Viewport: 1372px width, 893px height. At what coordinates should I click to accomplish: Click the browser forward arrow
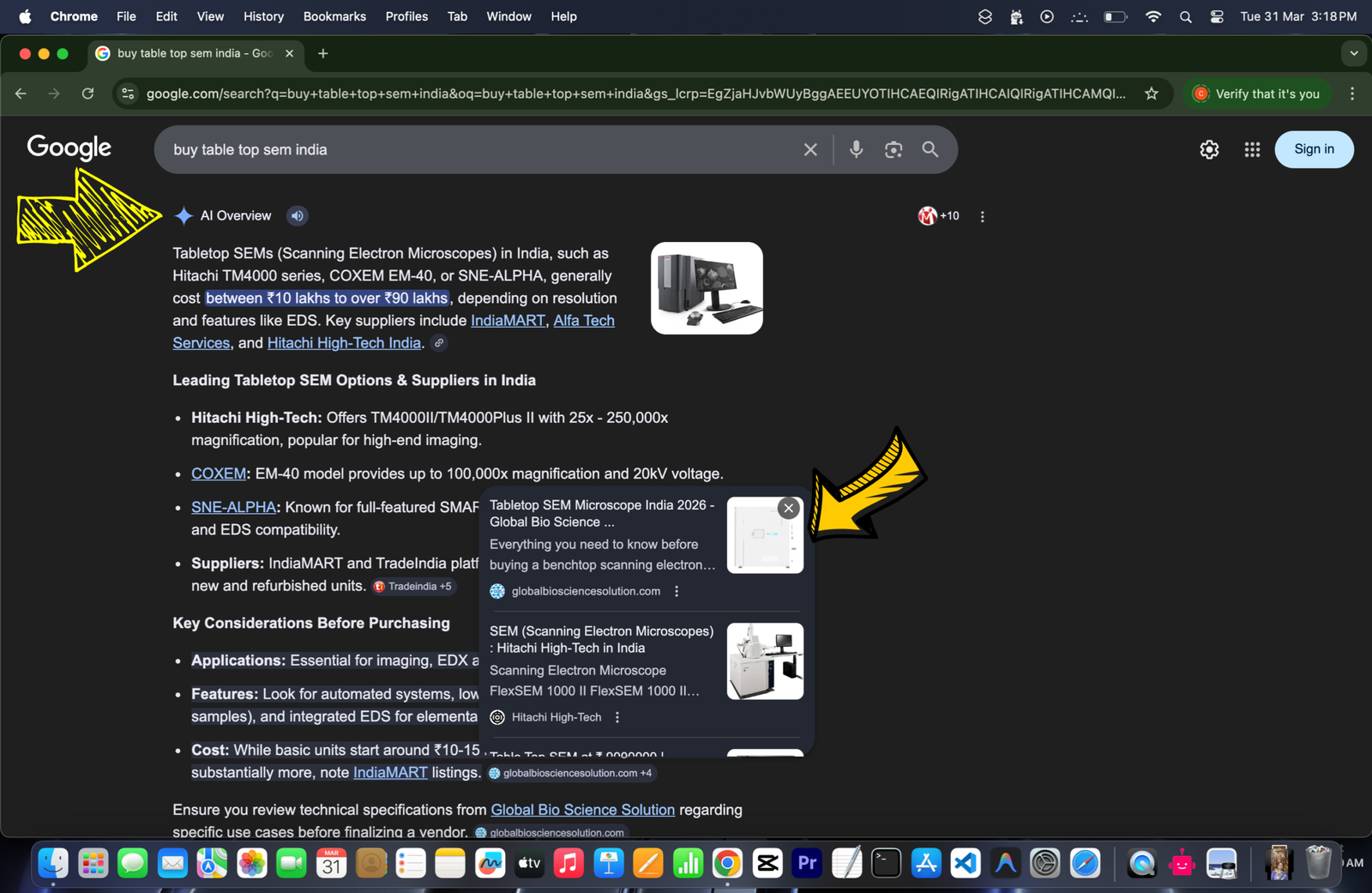[x=54, y=94]
